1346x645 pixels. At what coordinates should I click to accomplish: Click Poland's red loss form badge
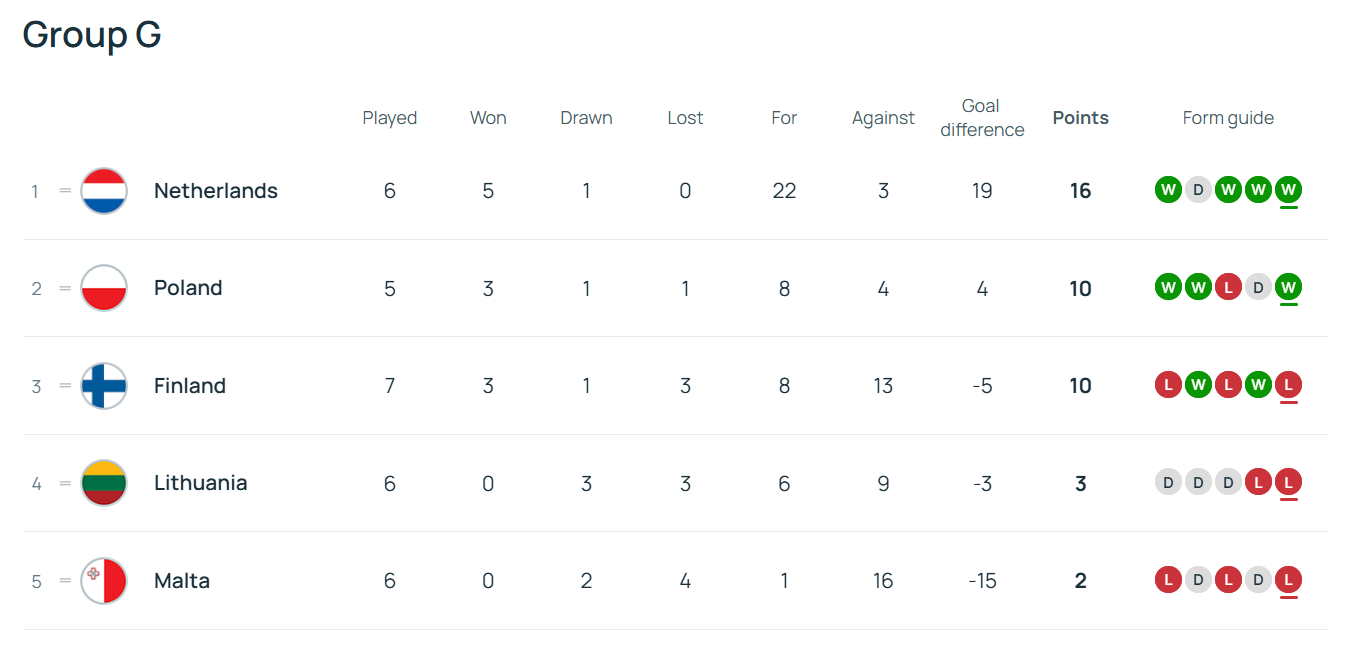(1228, 288)
